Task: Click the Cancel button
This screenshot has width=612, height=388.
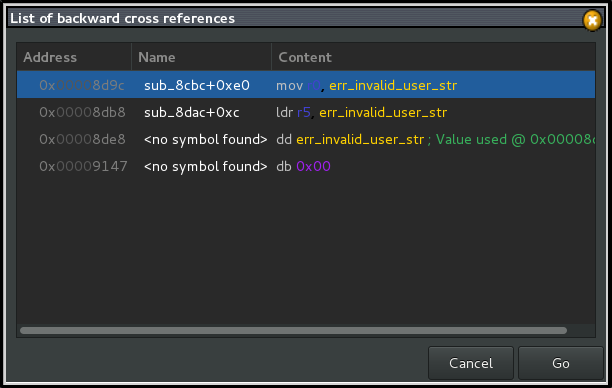Action: pyautogui.click(x=471, y=363)
